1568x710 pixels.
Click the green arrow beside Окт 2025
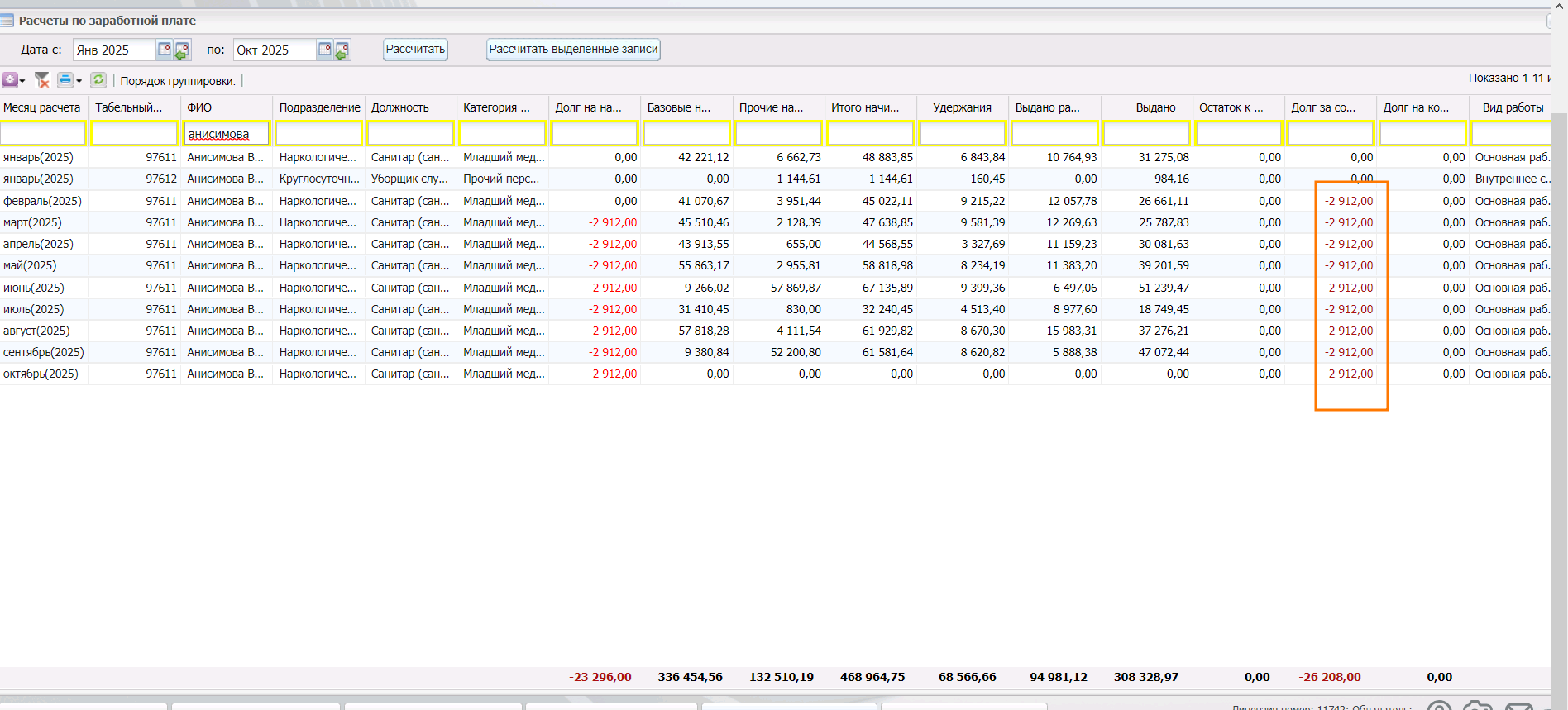coord(342,50)
